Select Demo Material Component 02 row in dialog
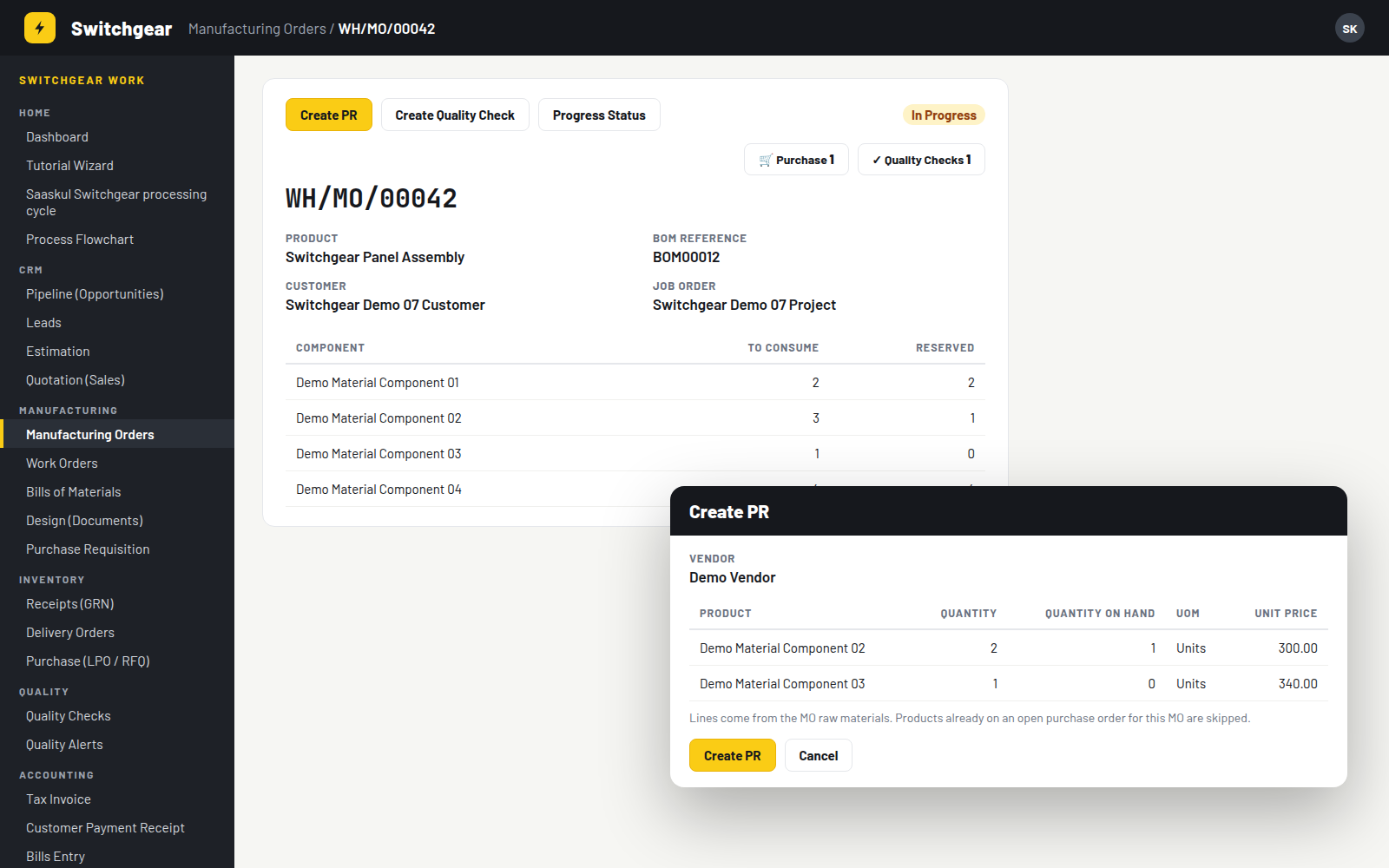The image size is (1389, 868). pyautogui.click(x=1009, y=648)
